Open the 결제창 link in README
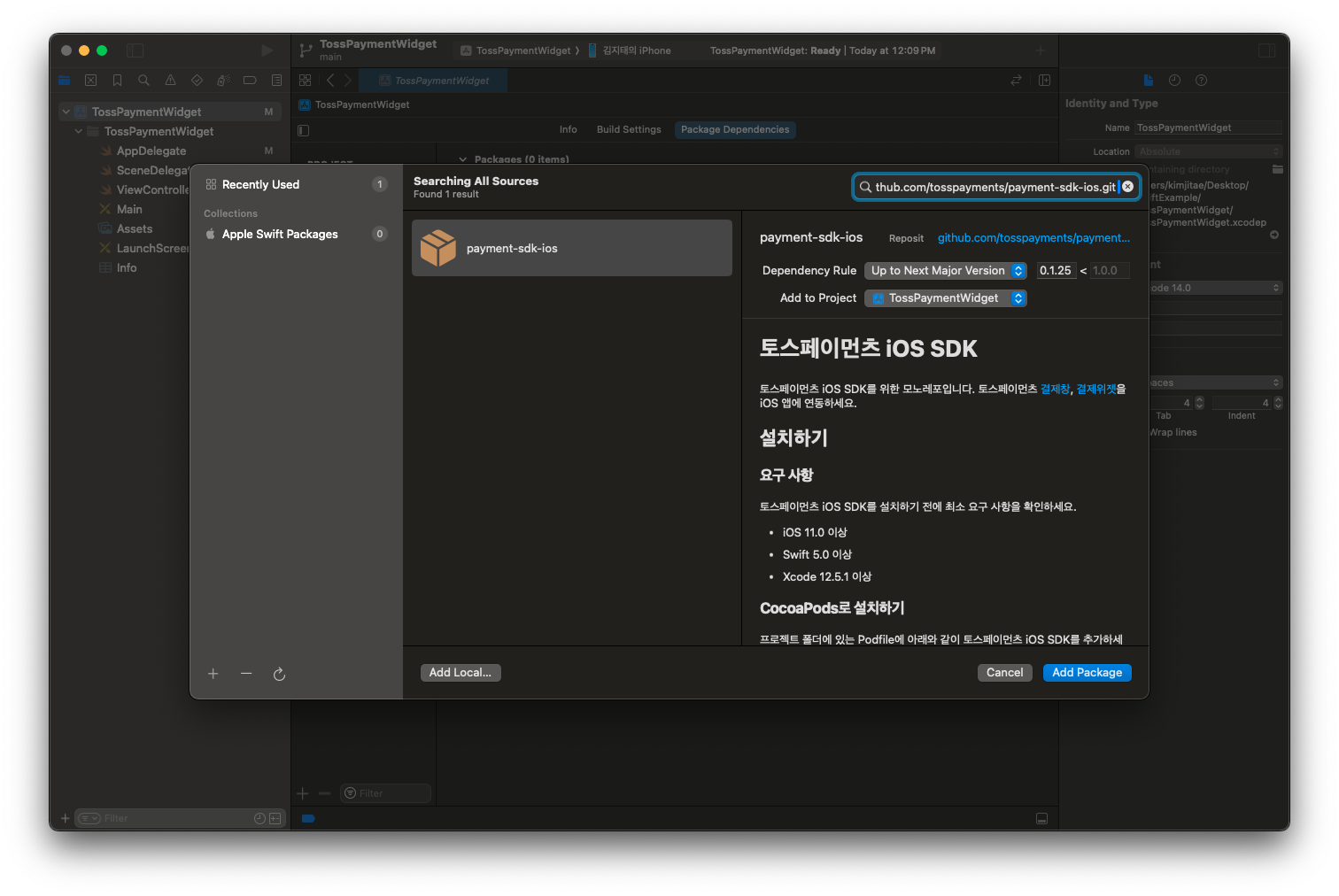The height and width of the screenshot is (896, 1339). (1055, 389)
